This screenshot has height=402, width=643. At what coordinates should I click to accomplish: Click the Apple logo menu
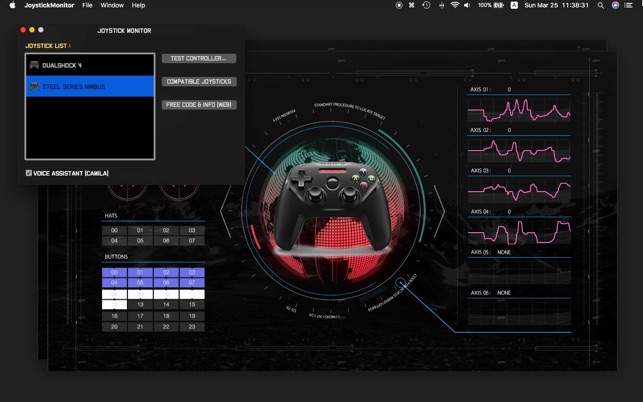point(12,5)
